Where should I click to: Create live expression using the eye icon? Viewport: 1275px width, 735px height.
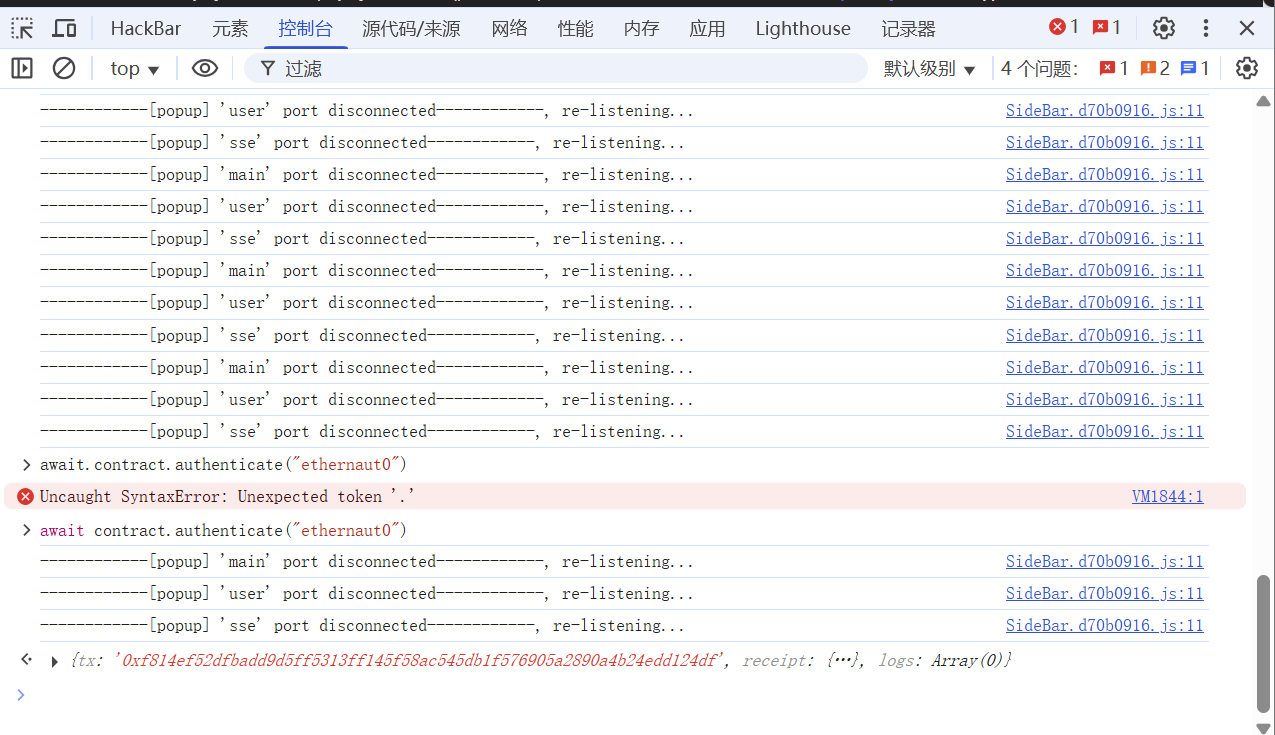pos(205,68)
